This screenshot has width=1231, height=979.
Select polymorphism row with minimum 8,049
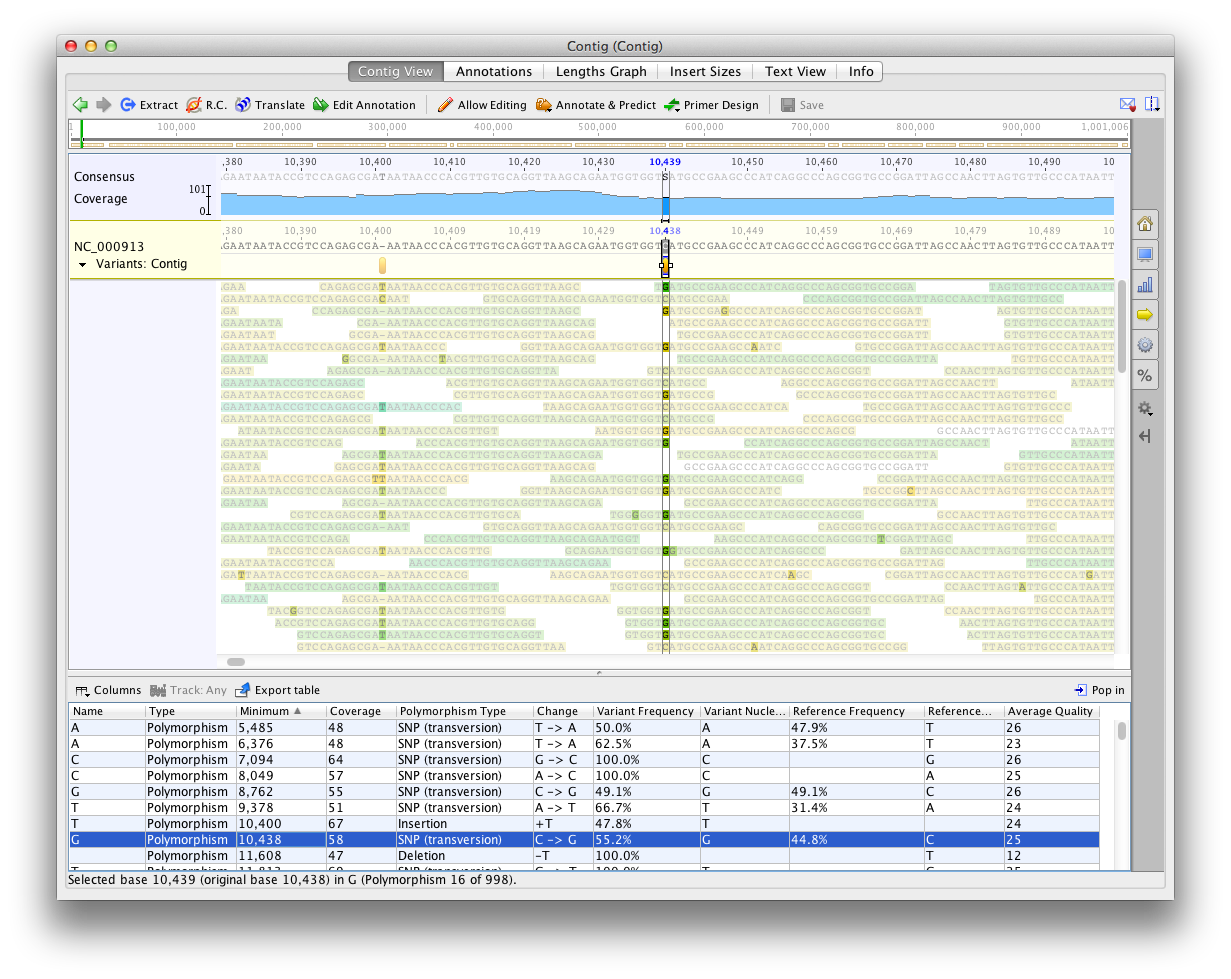(584, 775)
